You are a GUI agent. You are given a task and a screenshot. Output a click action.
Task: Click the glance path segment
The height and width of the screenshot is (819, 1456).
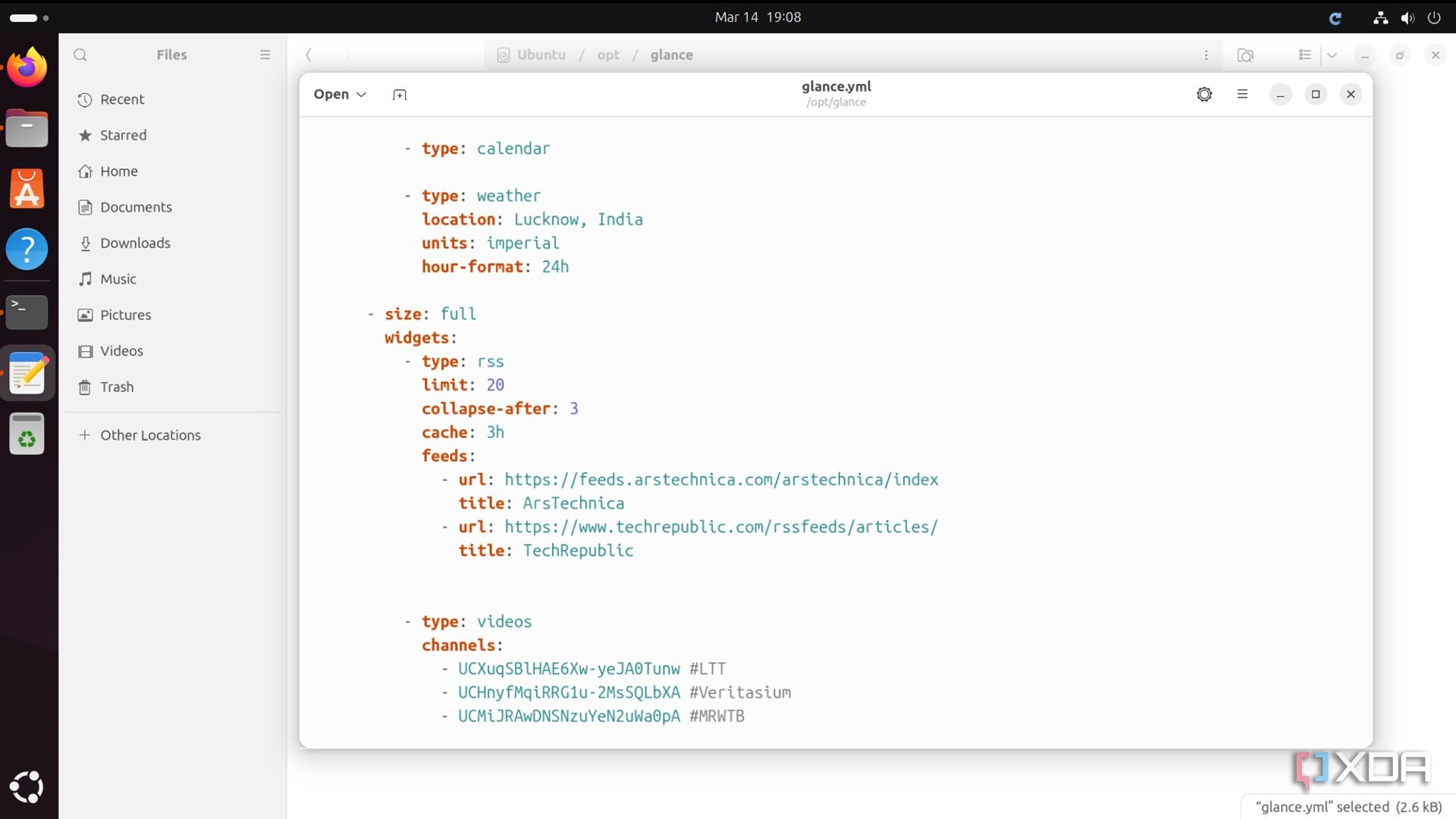[x=671, y=55]
